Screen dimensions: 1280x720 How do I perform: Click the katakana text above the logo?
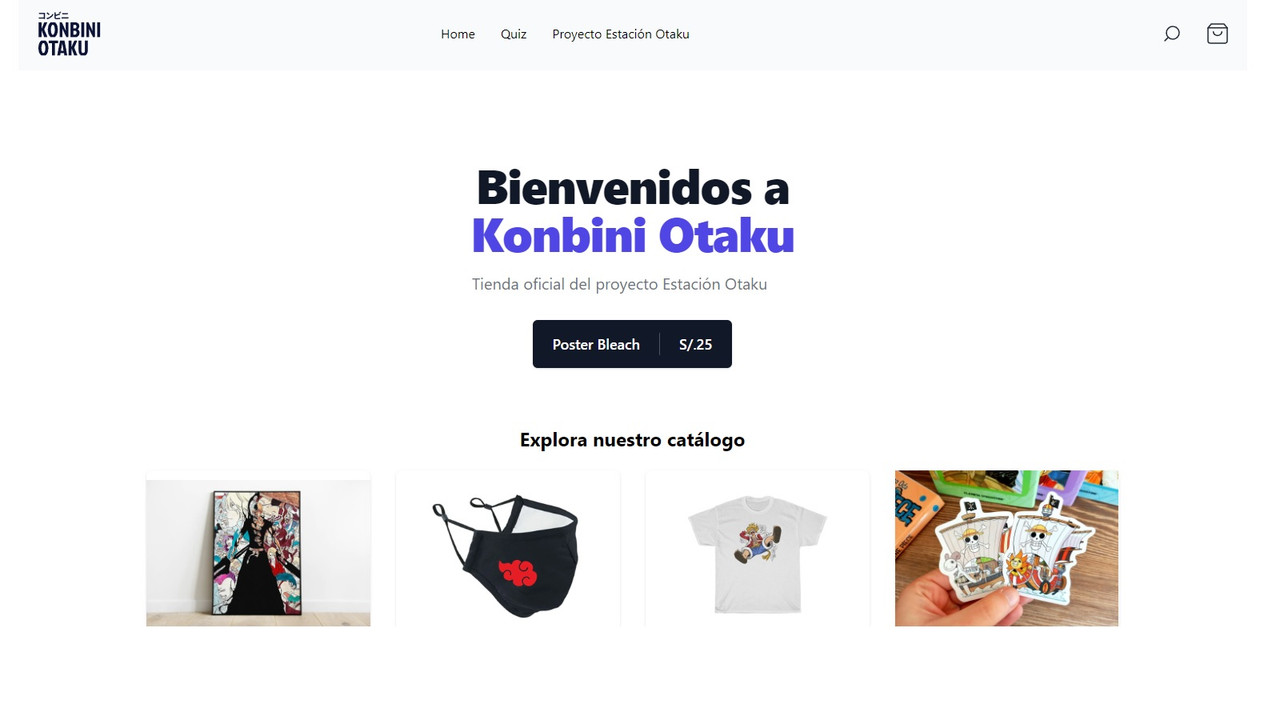pos(53,15)
